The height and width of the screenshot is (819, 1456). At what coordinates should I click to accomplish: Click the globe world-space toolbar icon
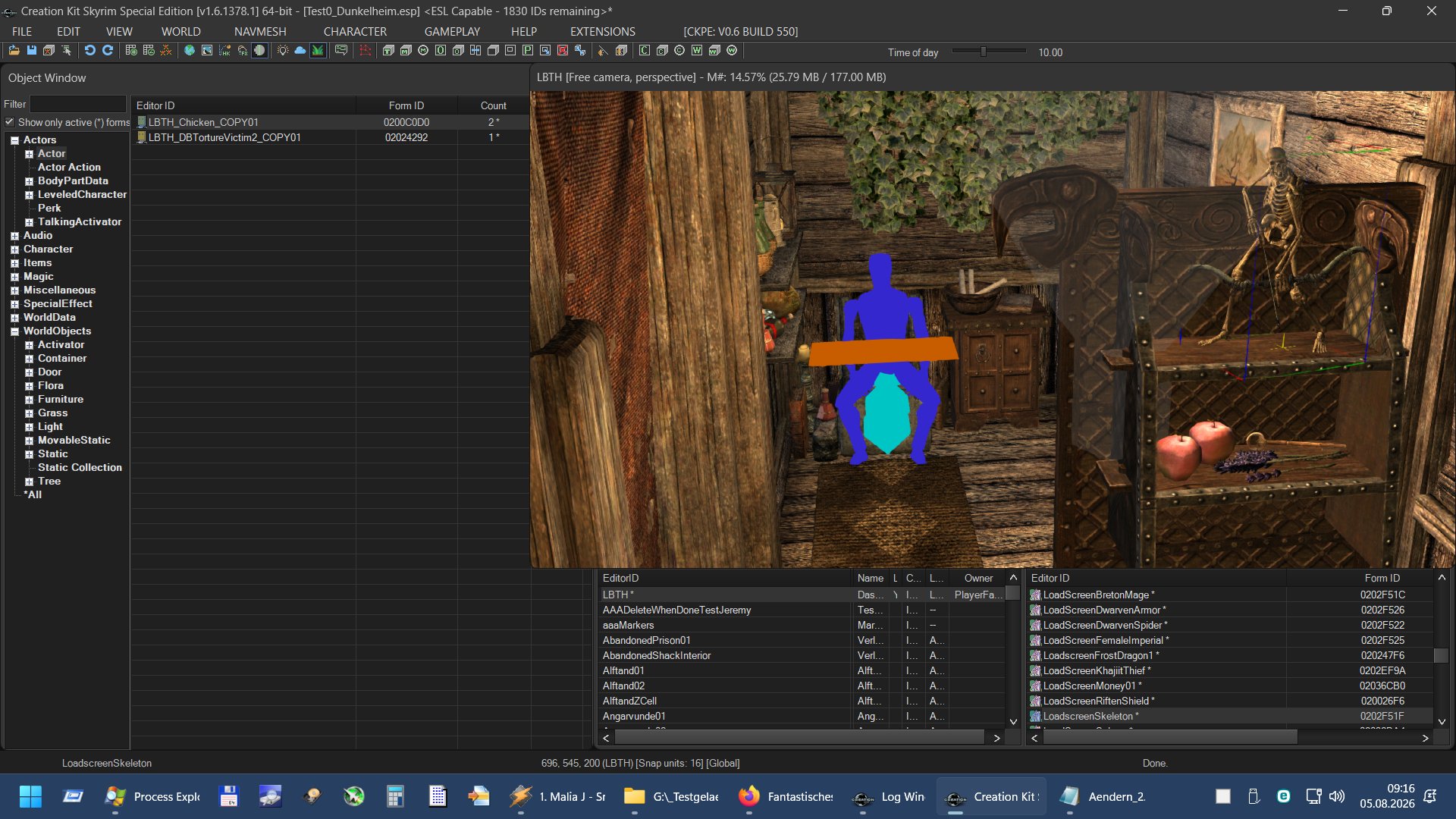click(x=190, y=51)
